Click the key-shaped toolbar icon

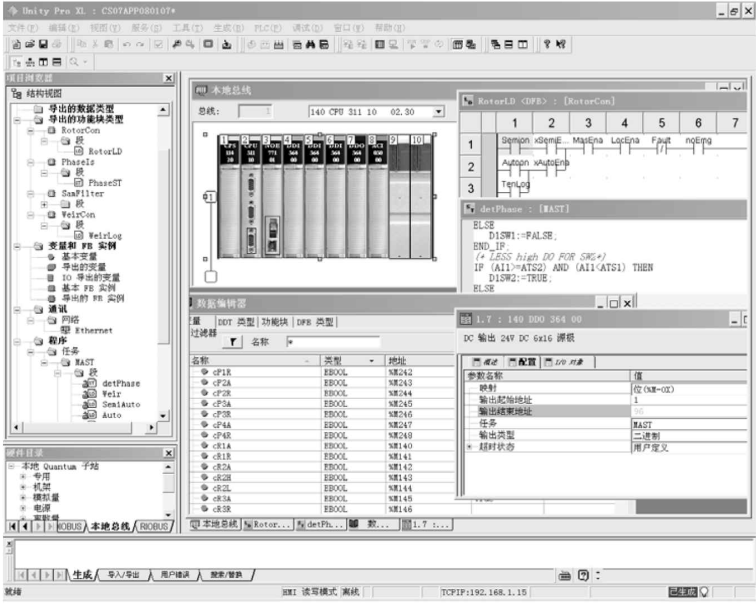click(176, 44)
